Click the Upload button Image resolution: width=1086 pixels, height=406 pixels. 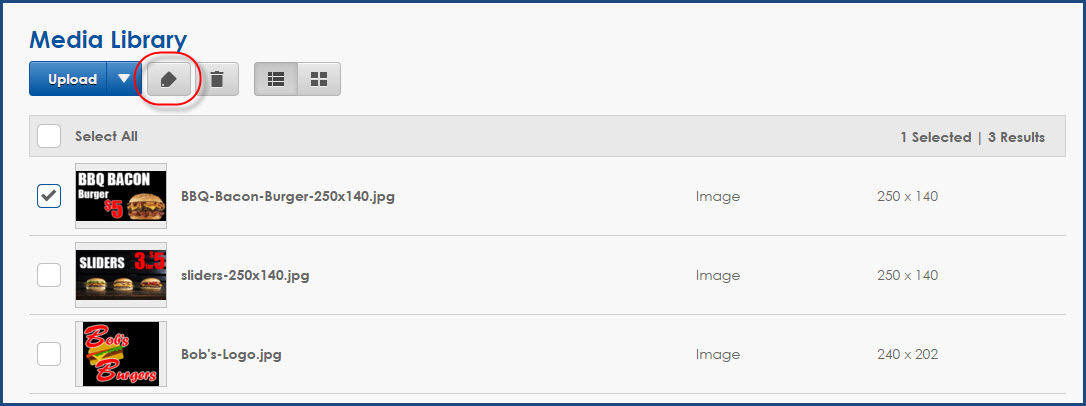72,80
